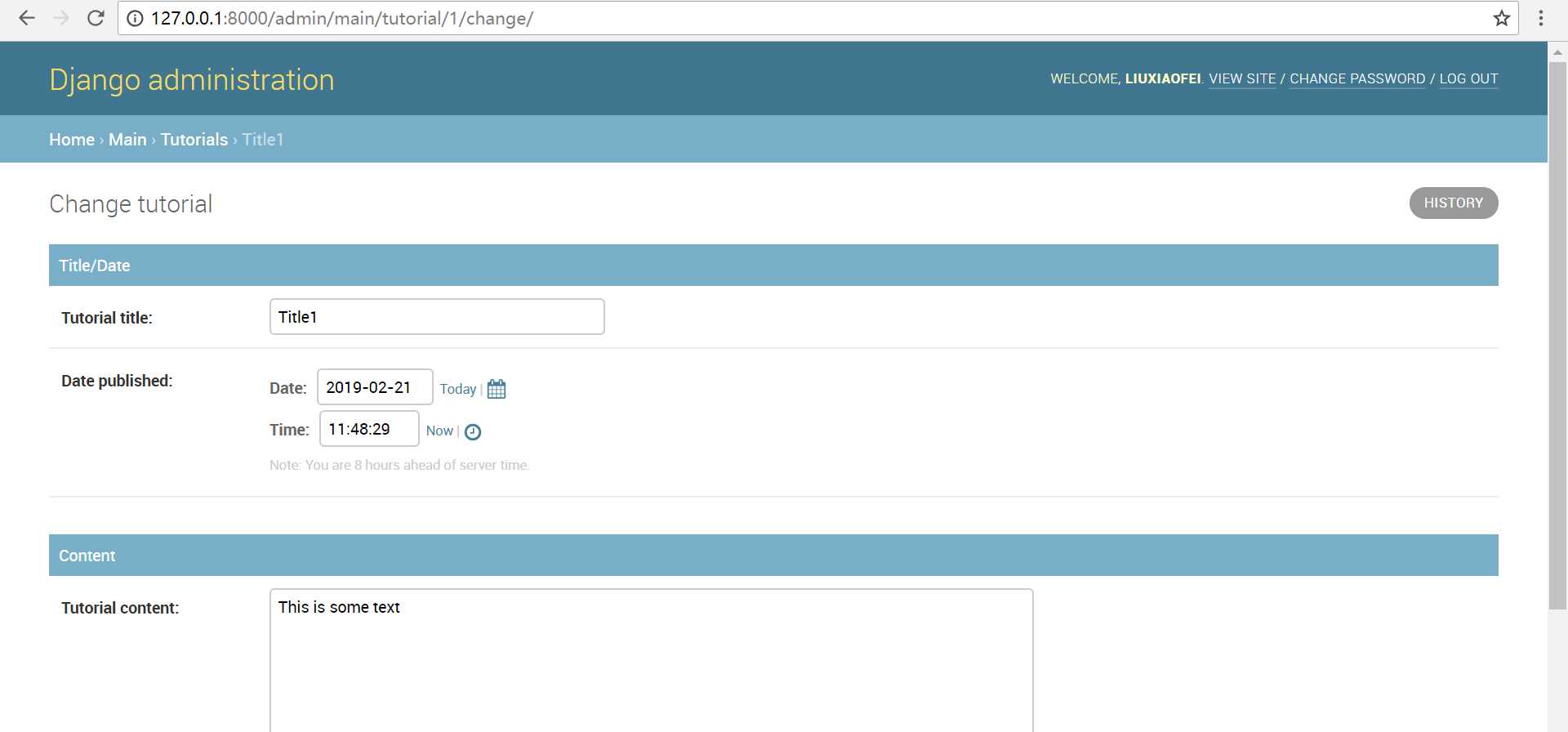The width and height of the screenshot is (1568, 732).
Task: Click the HISTORY button
Action: (1454, 203)
